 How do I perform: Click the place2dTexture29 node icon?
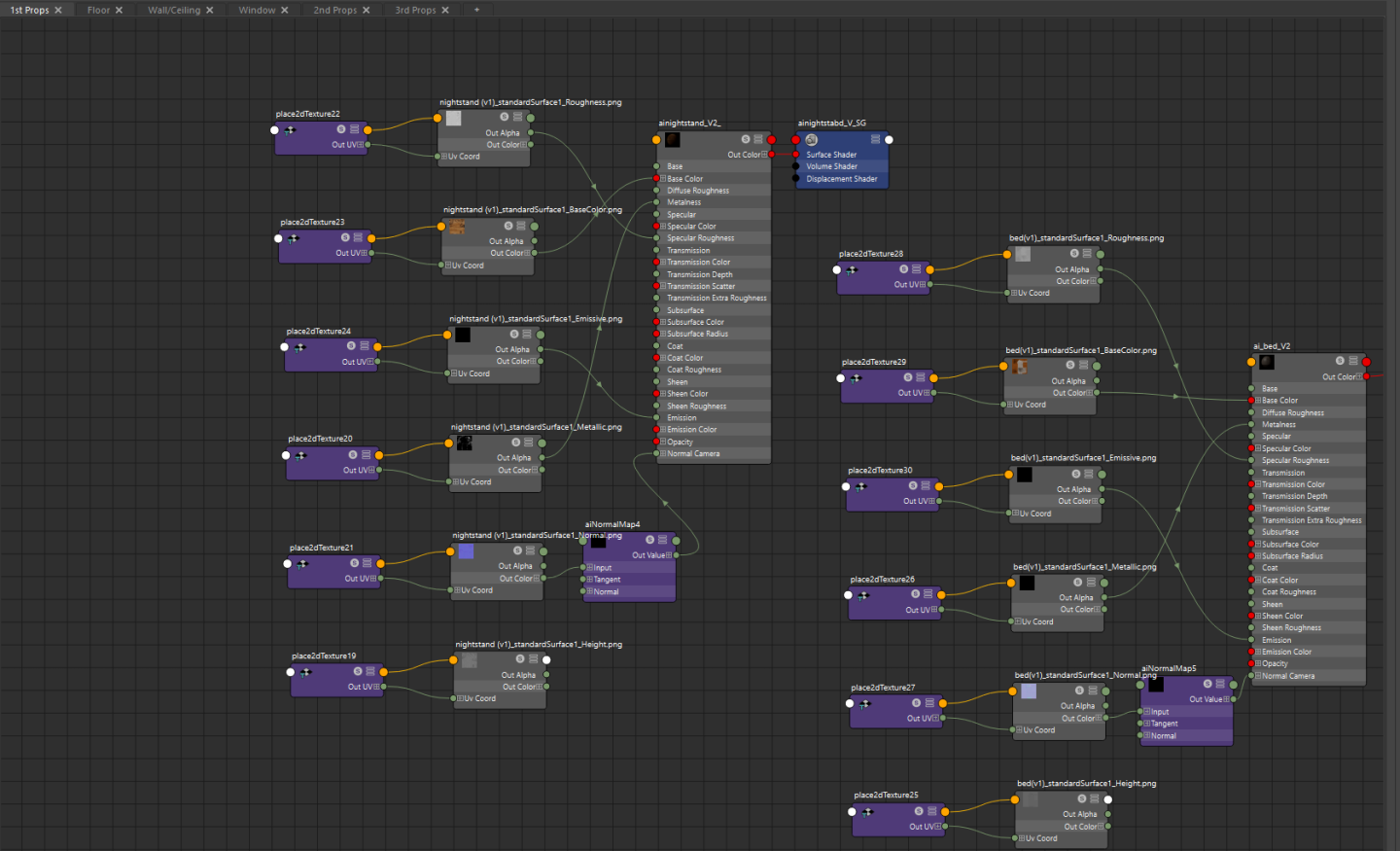tap(856, 378)
